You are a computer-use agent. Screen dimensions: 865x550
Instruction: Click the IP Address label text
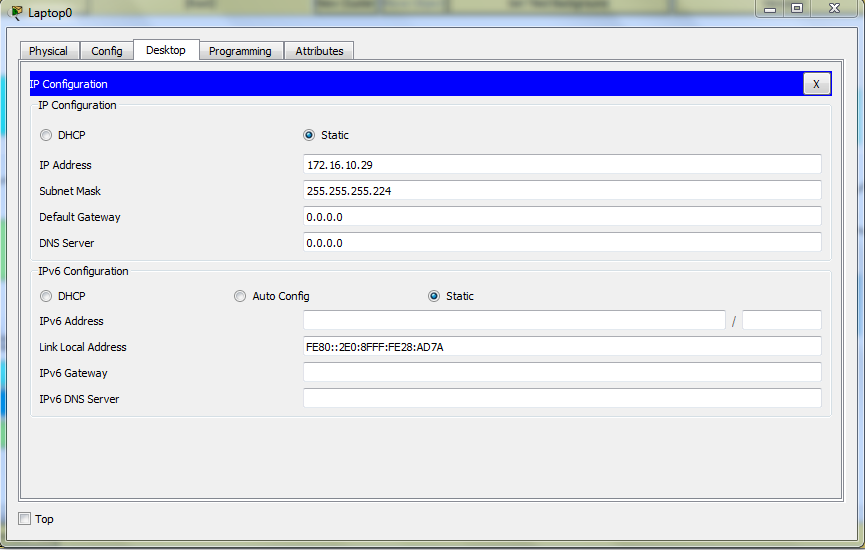pyautogui.click(x=65, y=165)
